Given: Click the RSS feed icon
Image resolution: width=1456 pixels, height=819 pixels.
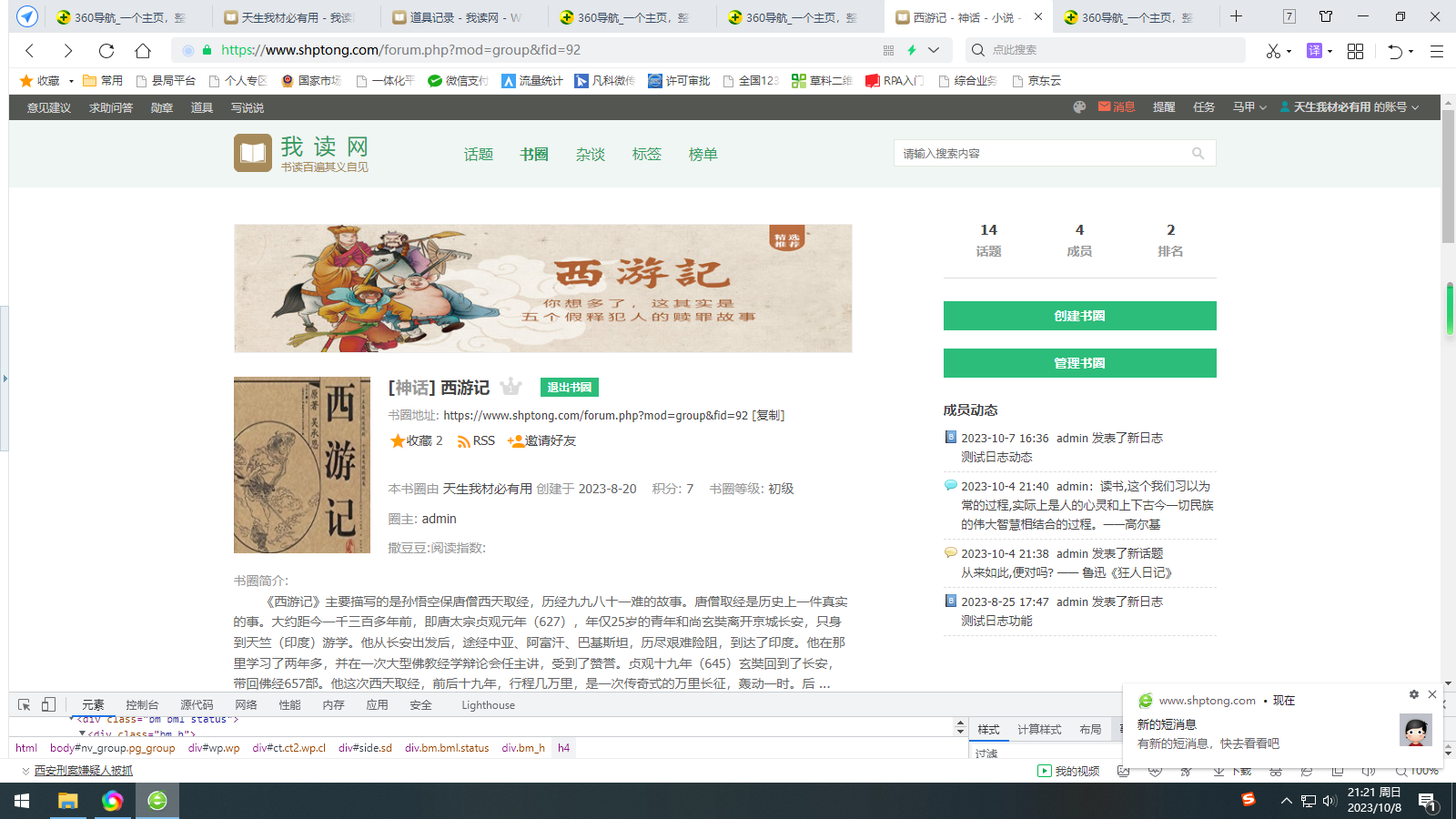Looking at the screenshot, I should pyautogui.click(x=464, y=441).
